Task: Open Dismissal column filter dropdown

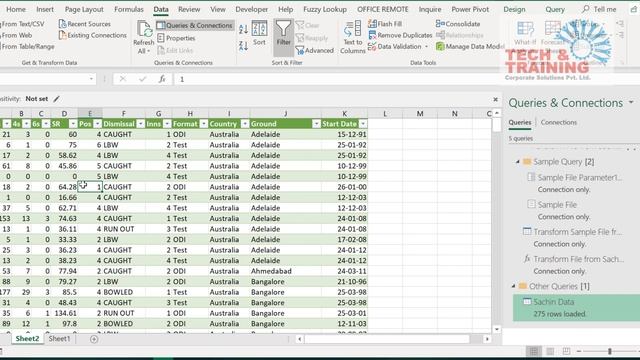Action: click(x=140, y=124)
